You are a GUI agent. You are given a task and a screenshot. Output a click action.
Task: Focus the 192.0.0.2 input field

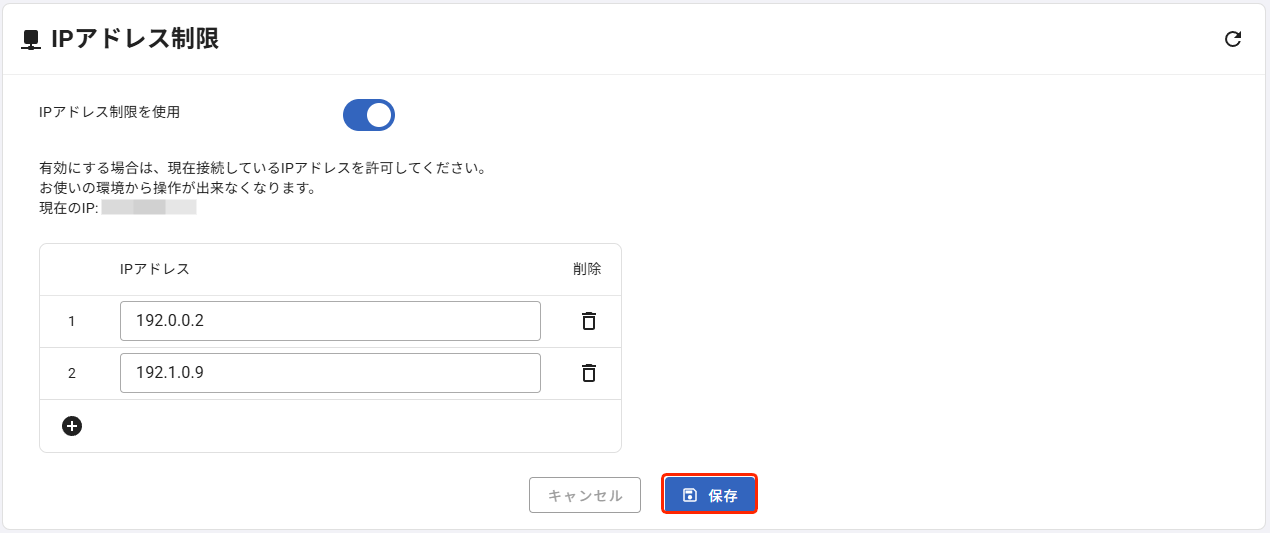point(330,321)
